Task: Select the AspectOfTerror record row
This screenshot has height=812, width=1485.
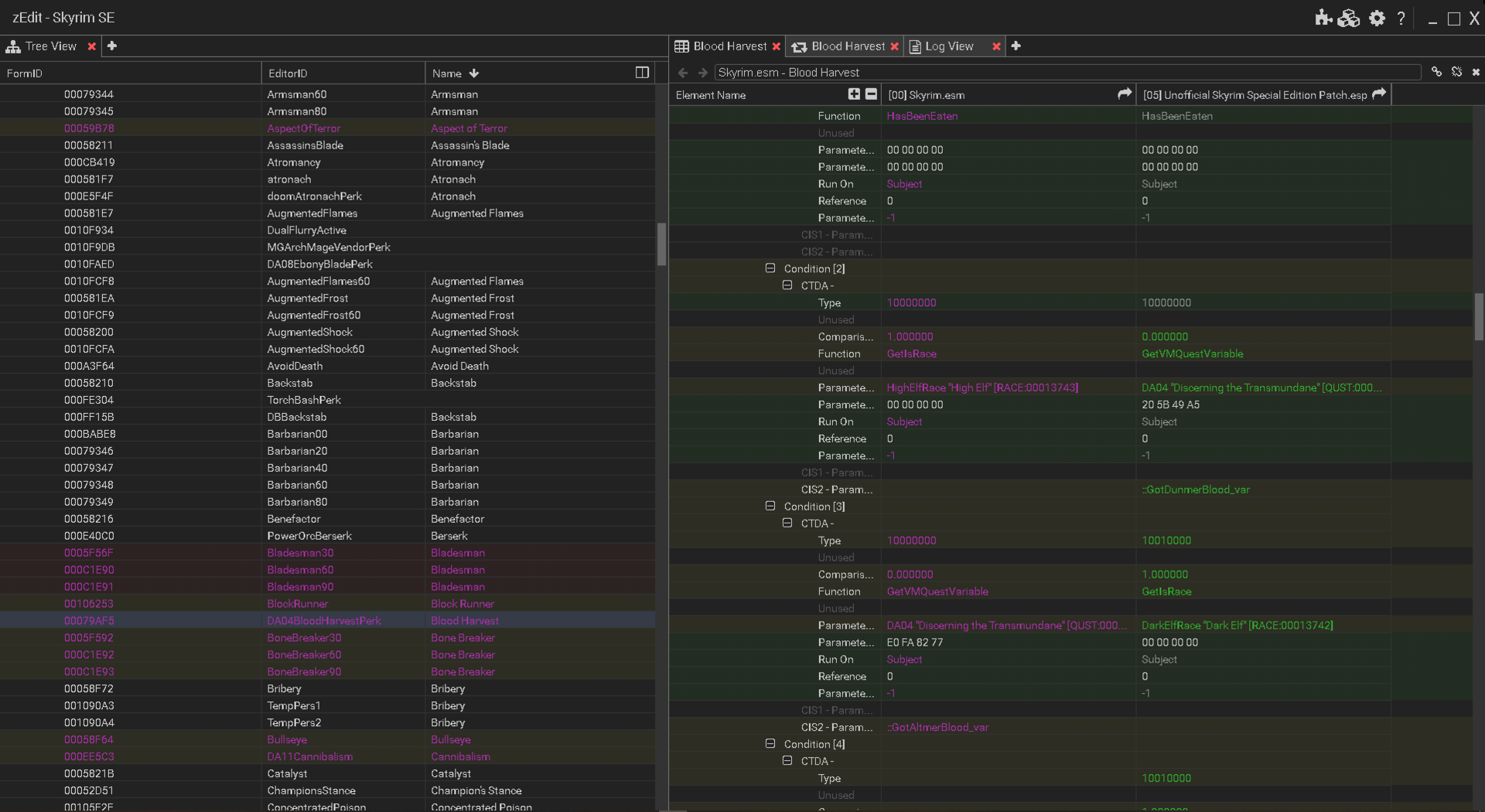Action: (x=327, y=128)
